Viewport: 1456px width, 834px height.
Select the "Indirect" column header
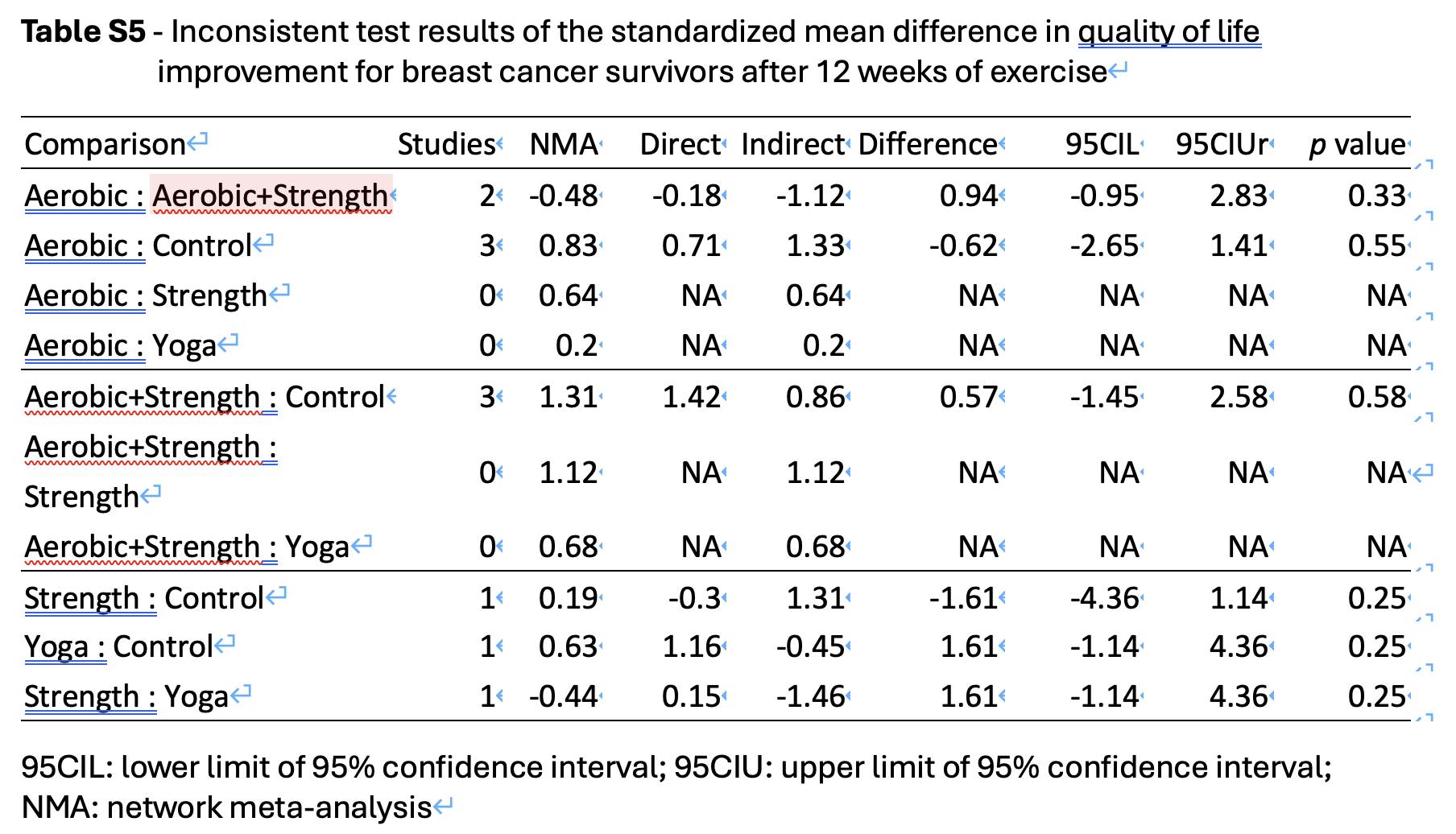pyautogui.click(x=792, y=145)
